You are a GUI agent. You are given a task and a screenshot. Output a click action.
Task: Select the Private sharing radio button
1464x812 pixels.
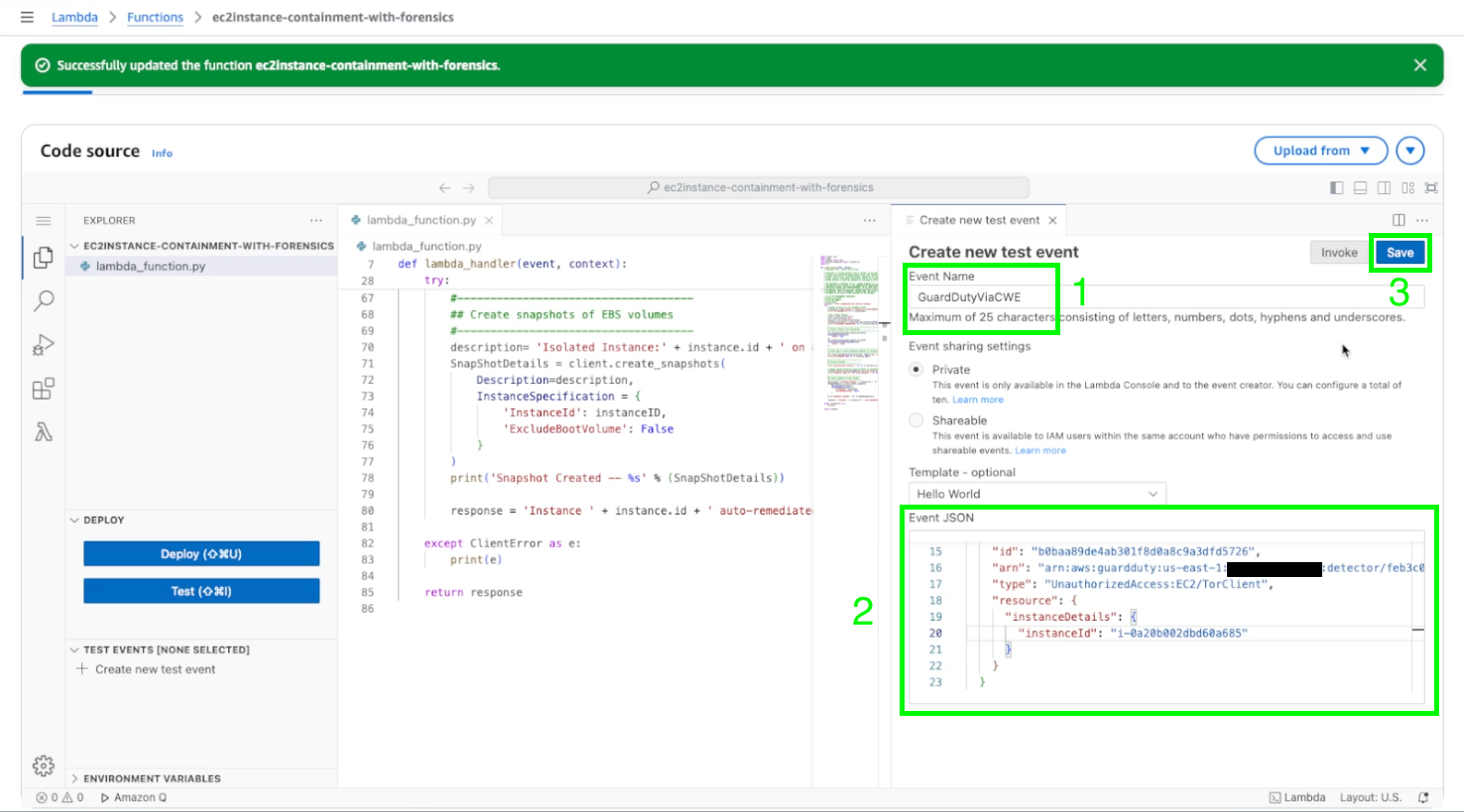click(x=915, y=369)
